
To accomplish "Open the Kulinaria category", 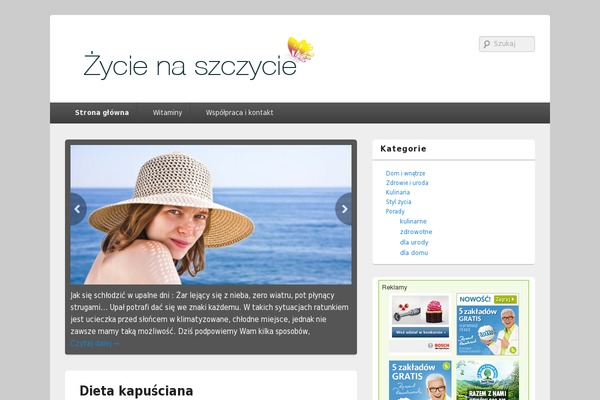I will (x=398, y=193).
